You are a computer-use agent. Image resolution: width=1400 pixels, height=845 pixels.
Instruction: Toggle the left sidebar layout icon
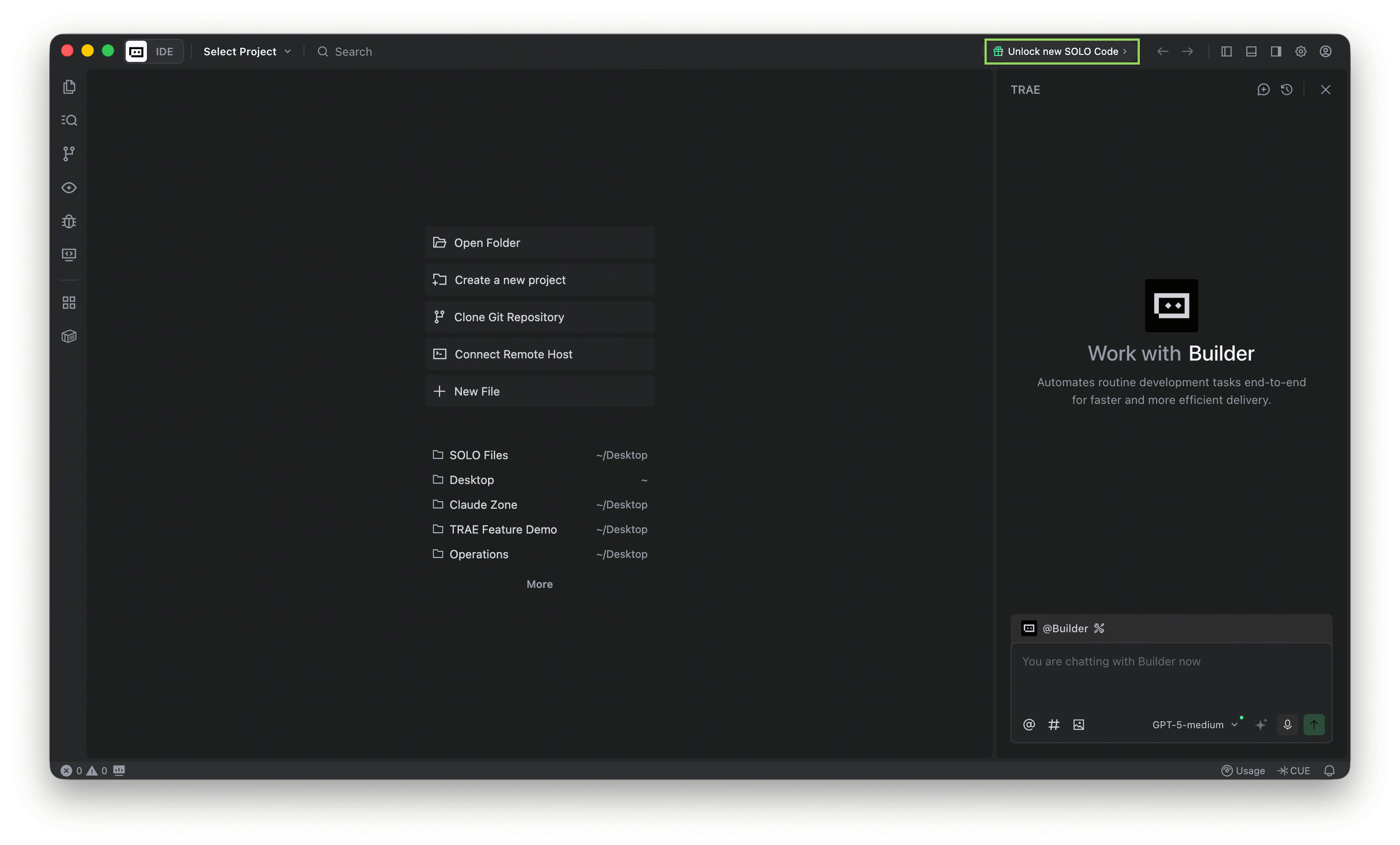pos(1226,52)
